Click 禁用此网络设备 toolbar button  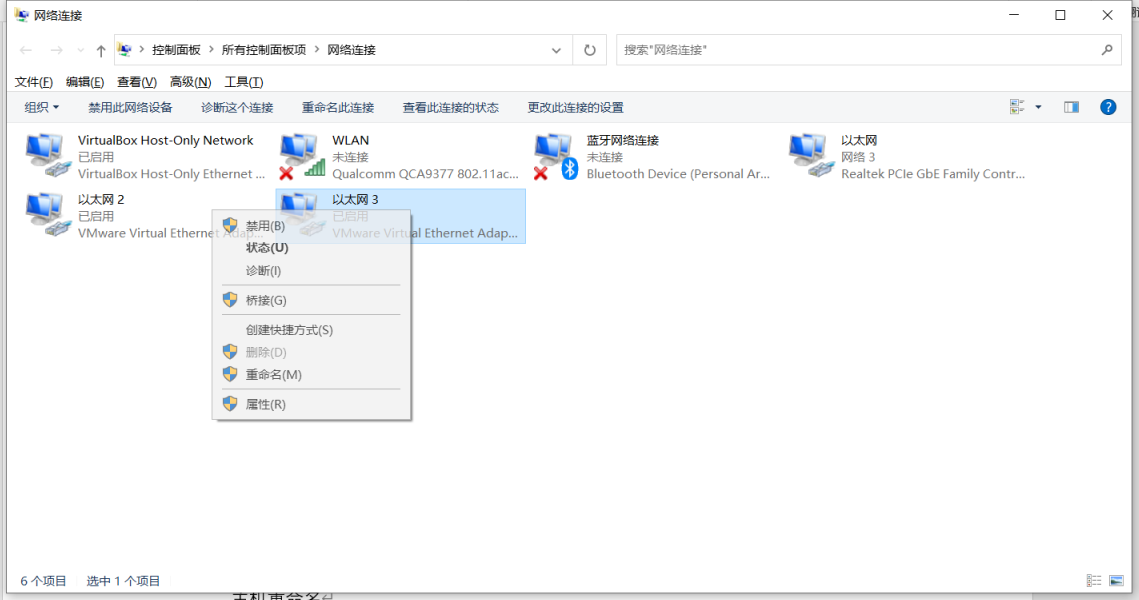130,108
